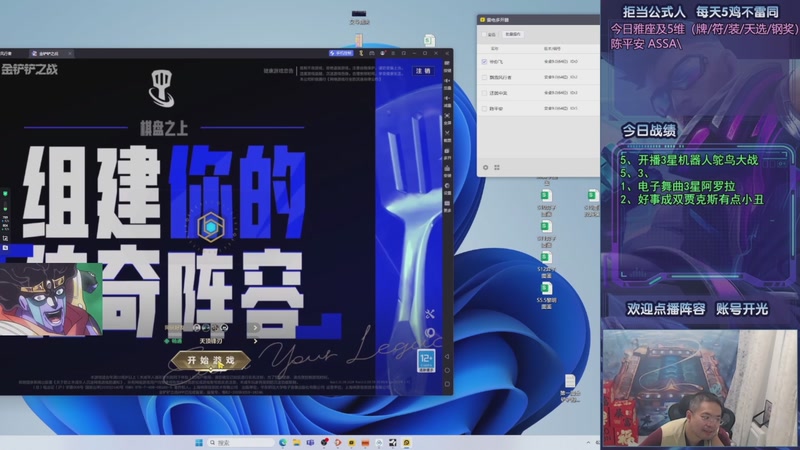Click the 注销 logout button in the game
800x450 pixels.
pos(423,71)
